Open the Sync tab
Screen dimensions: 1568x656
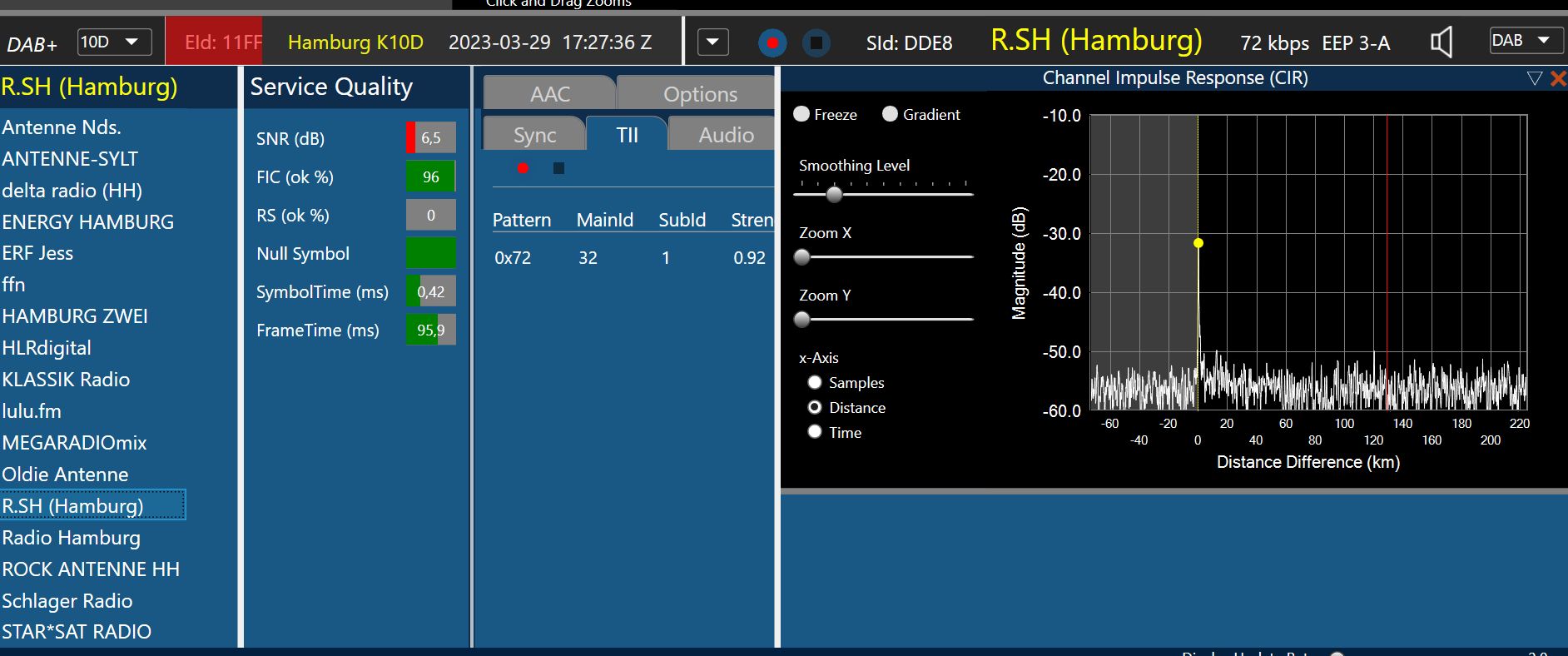[x=534, y=135]
